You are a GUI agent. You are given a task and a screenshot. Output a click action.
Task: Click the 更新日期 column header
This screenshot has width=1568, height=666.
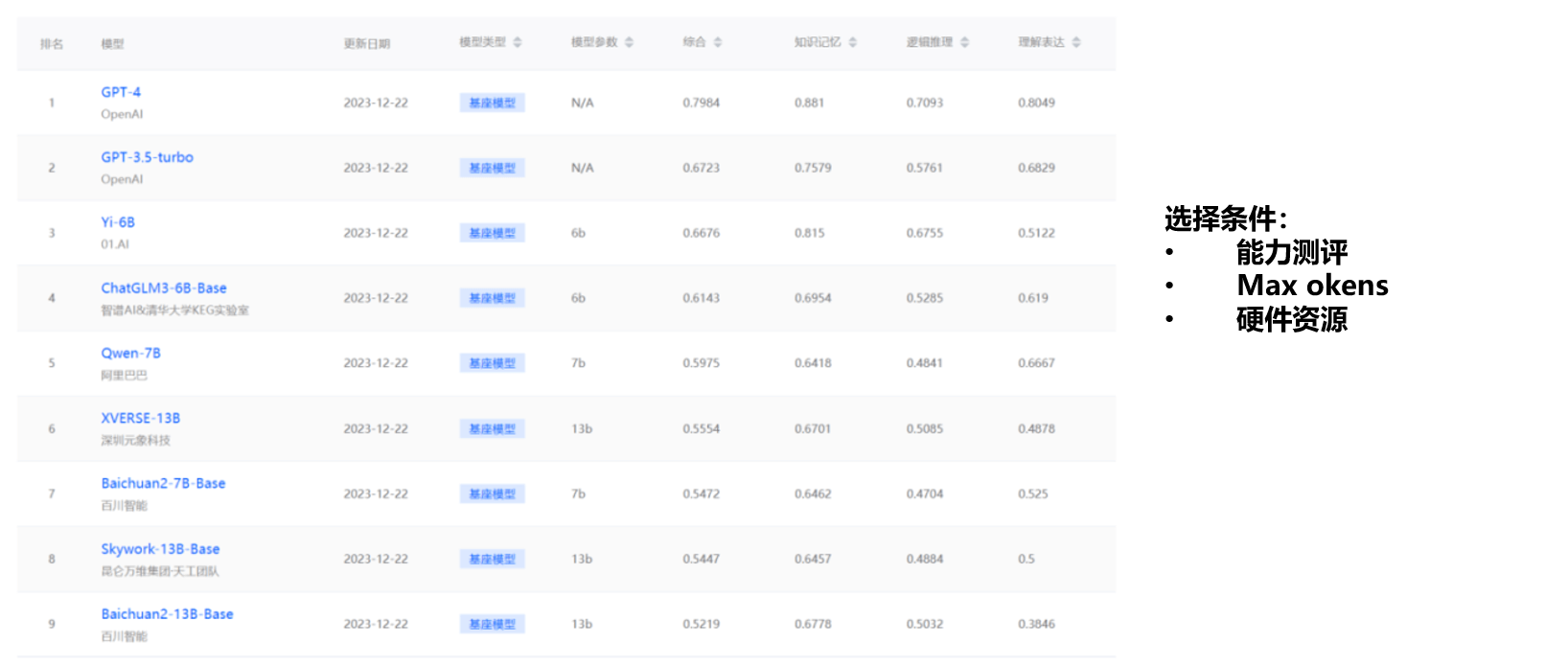(367, 43)
